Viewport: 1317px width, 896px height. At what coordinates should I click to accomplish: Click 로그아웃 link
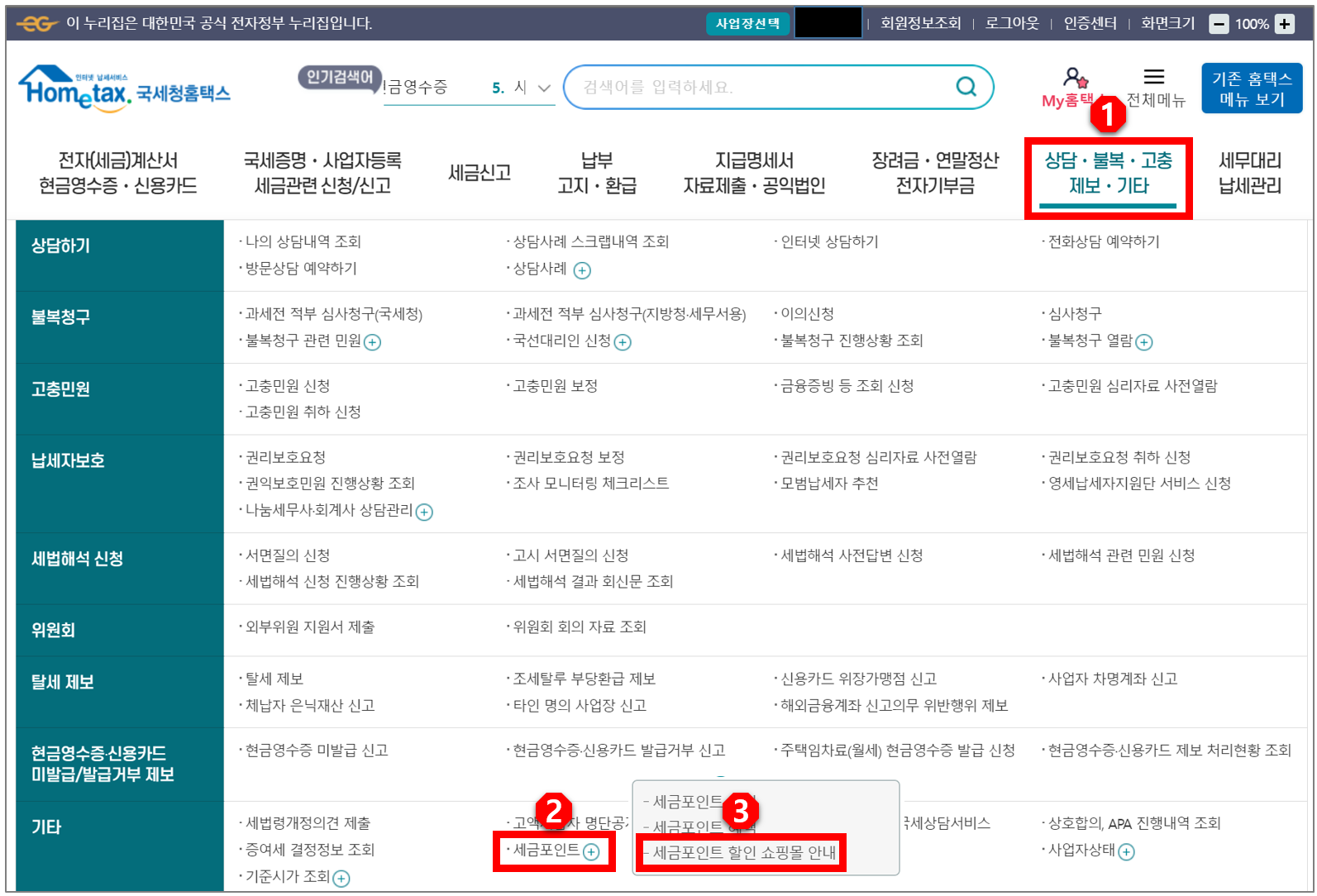(1012, 24)
